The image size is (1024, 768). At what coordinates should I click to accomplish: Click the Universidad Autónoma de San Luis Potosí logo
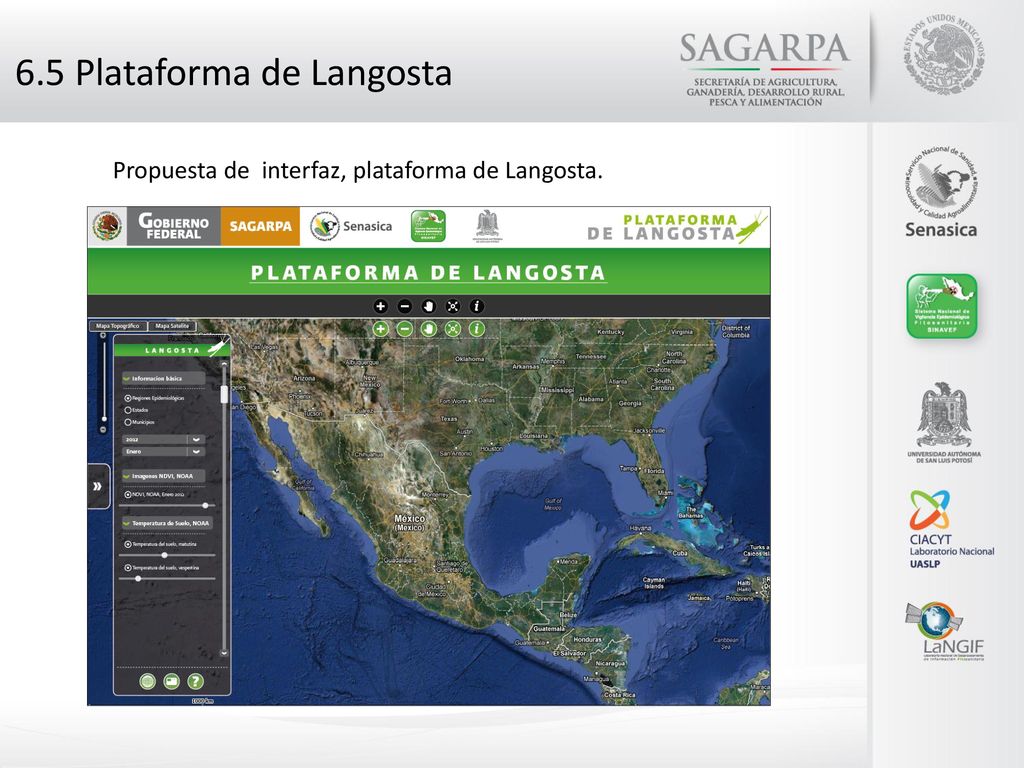[x=944, y=423]
